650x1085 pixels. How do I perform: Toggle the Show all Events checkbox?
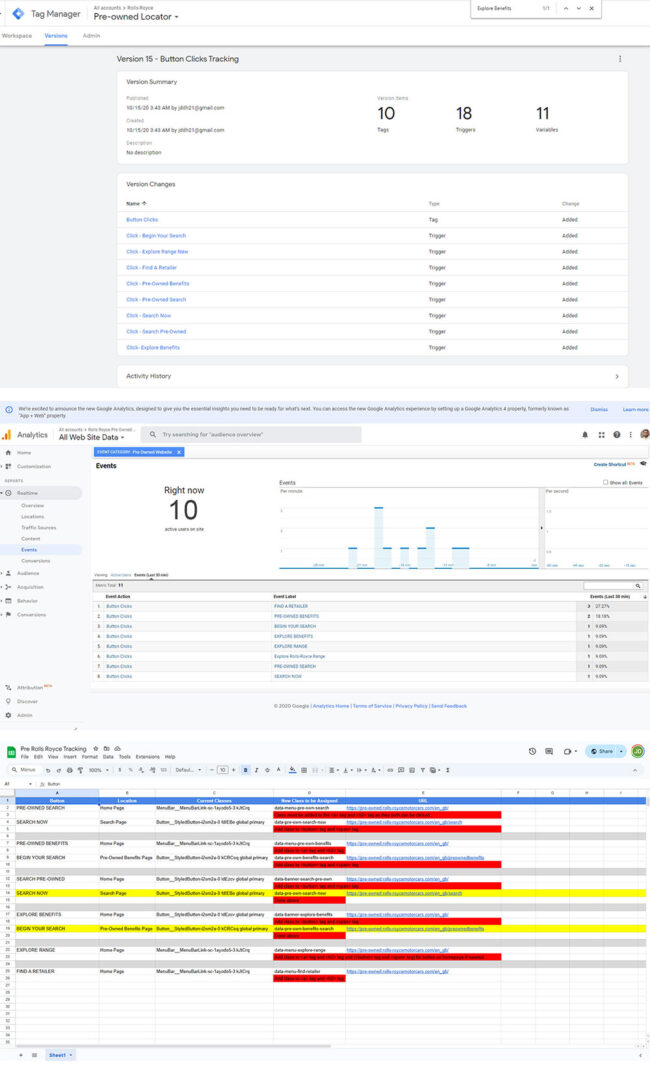(605, 482)
